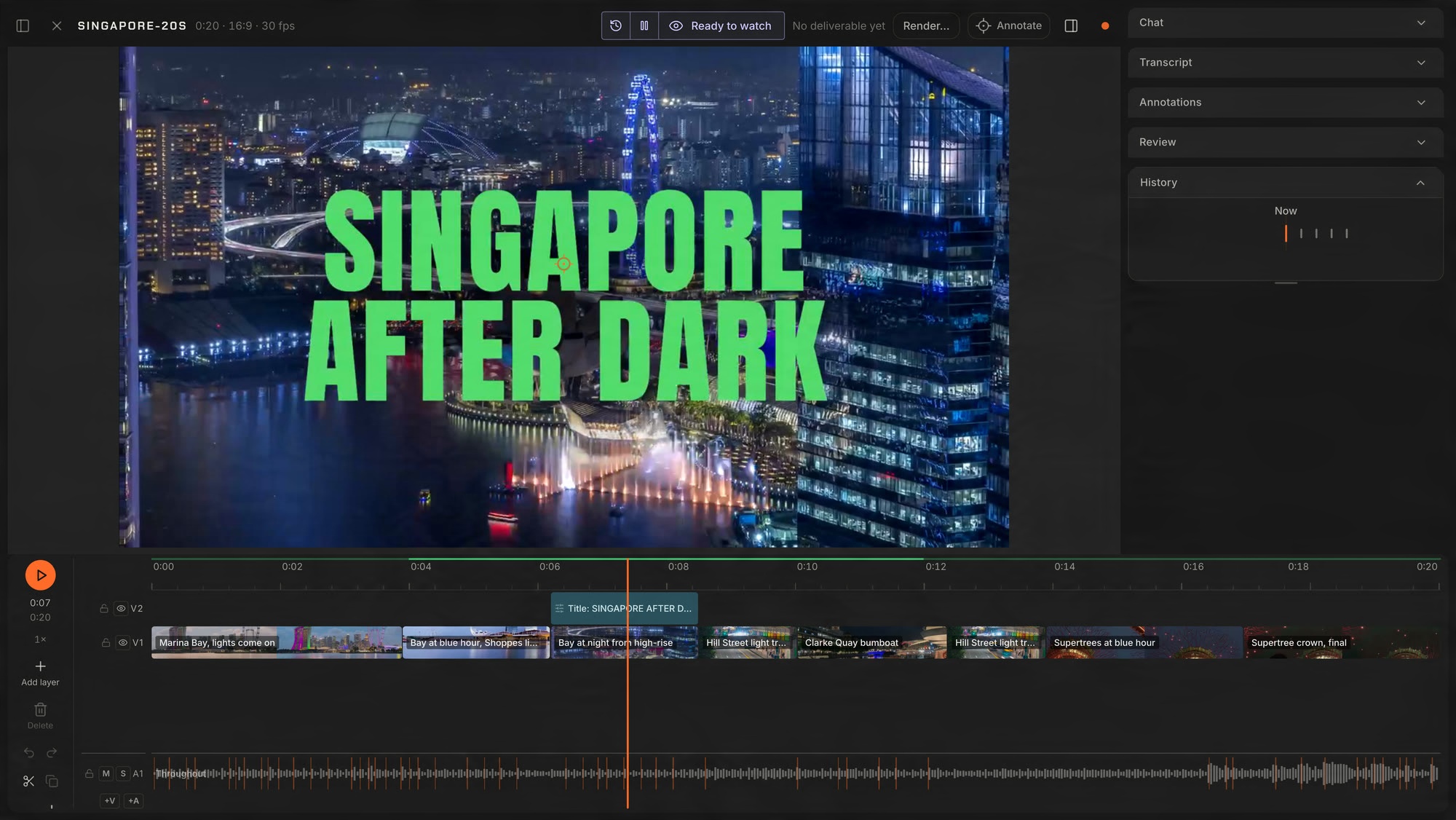
Task: Activate the Annotate tool
Action: click(x=1009, y=25)
